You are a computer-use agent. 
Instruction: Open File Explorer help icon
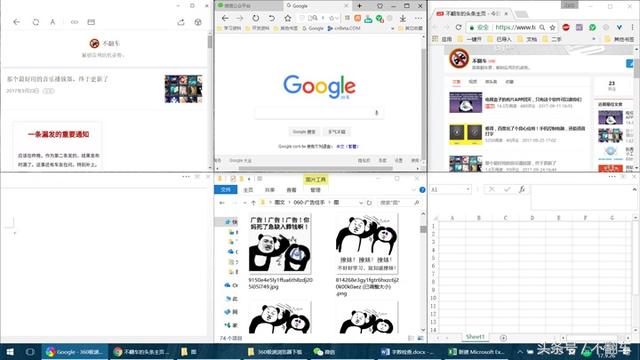pos(422,190)
